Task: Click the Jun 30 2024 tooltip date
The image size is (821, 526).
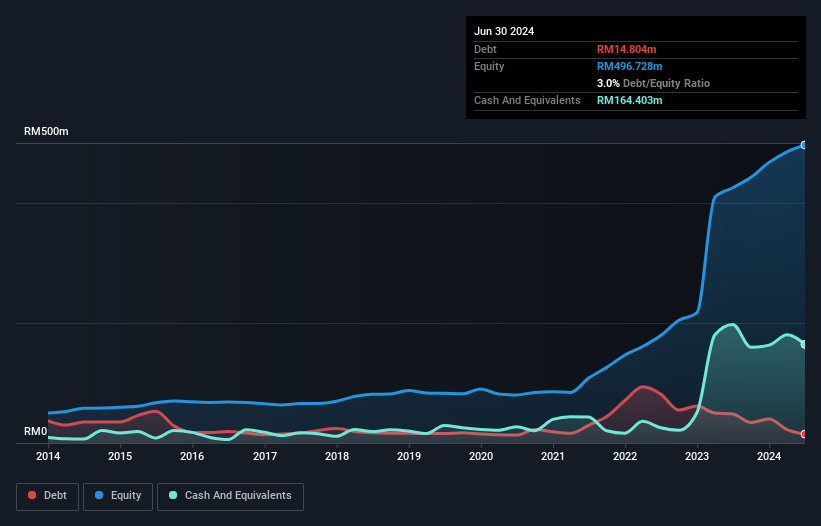Action: coord(504,31)
